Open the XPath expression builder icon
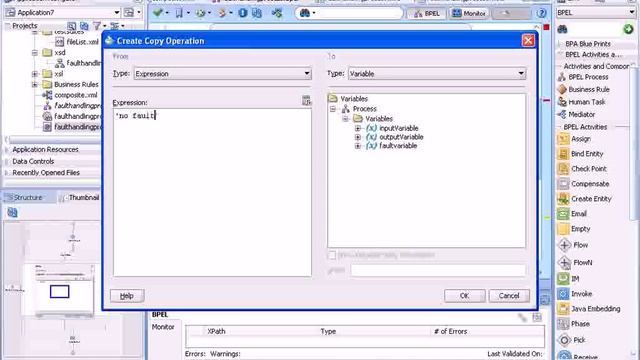The width and height of the screenshot is (640, 360). [x=306, y=101]
